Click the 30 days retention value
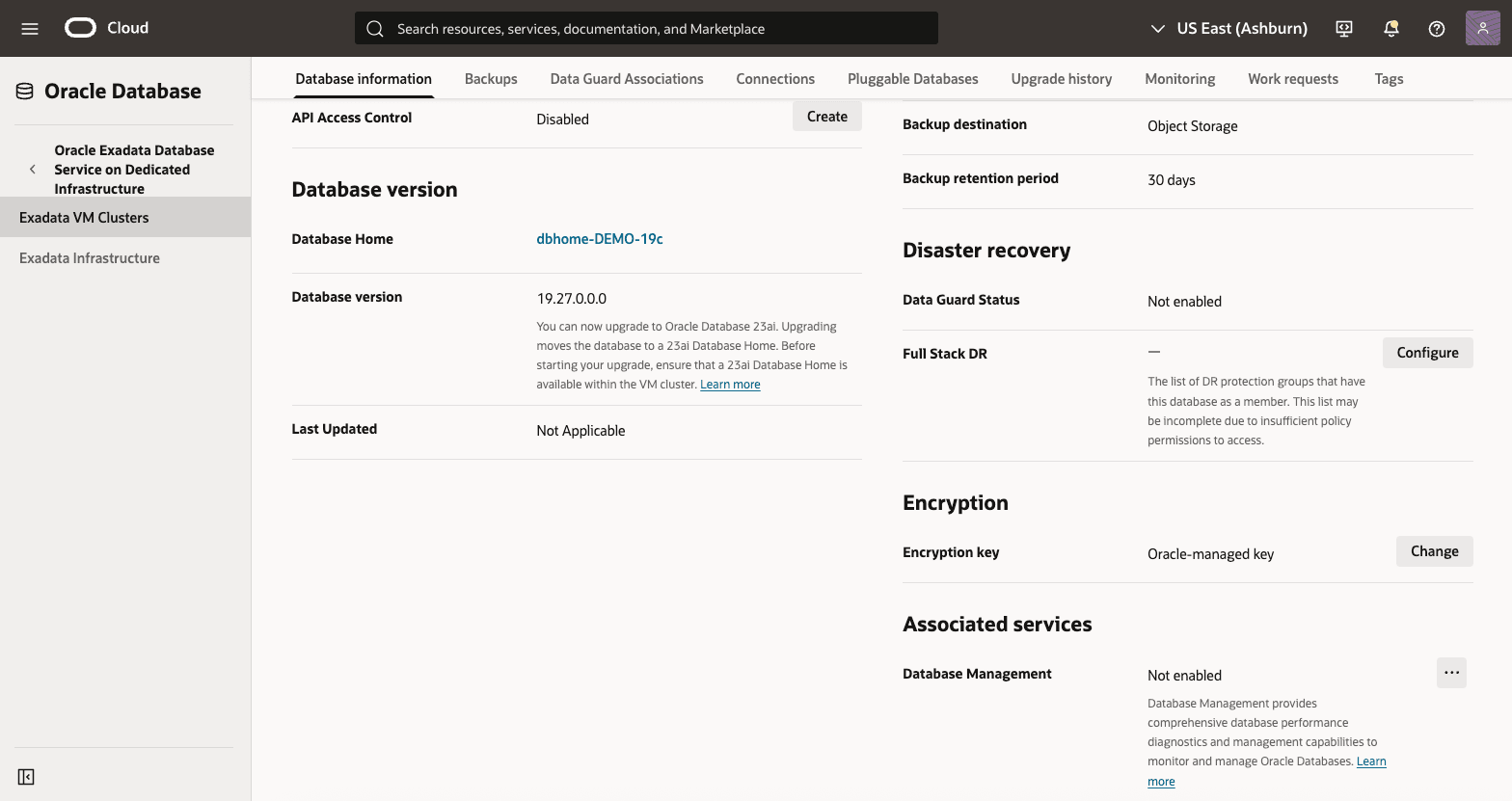The image size is (1512, 801). pyautogui.click(x=1172, y=180)
